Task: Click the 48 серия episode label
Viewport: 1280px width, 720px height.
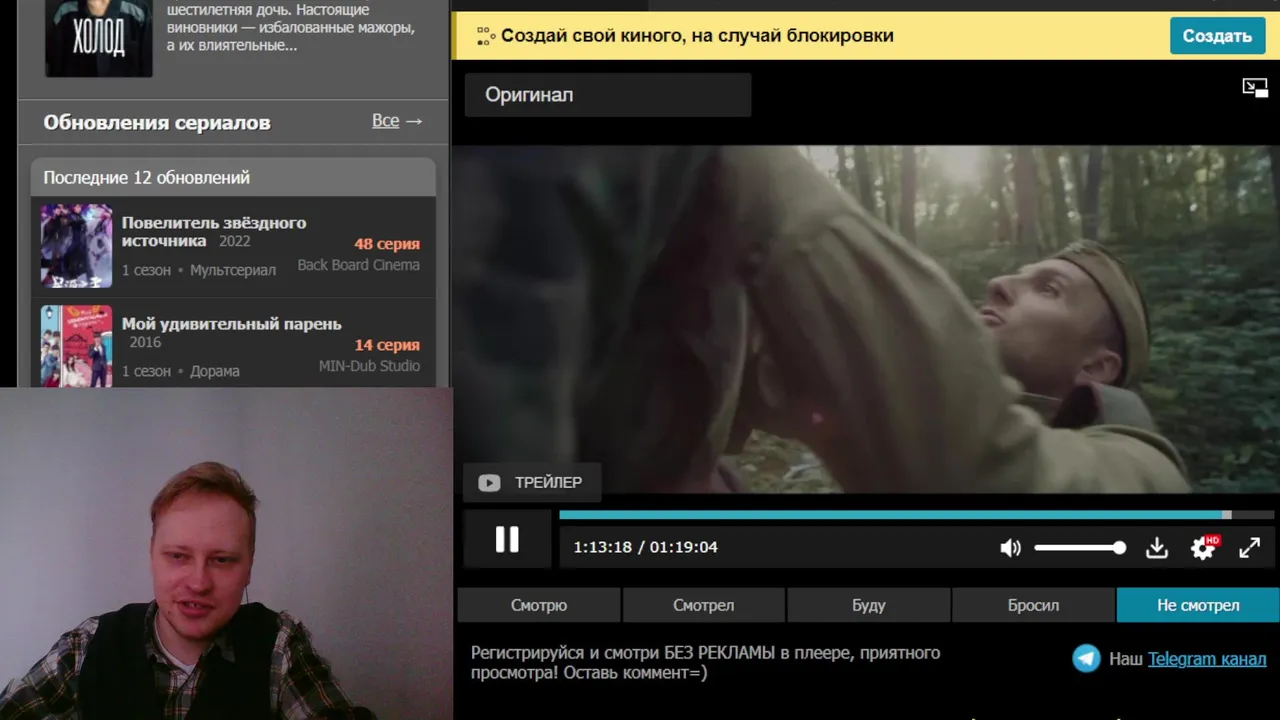Action: pos(387,244)
